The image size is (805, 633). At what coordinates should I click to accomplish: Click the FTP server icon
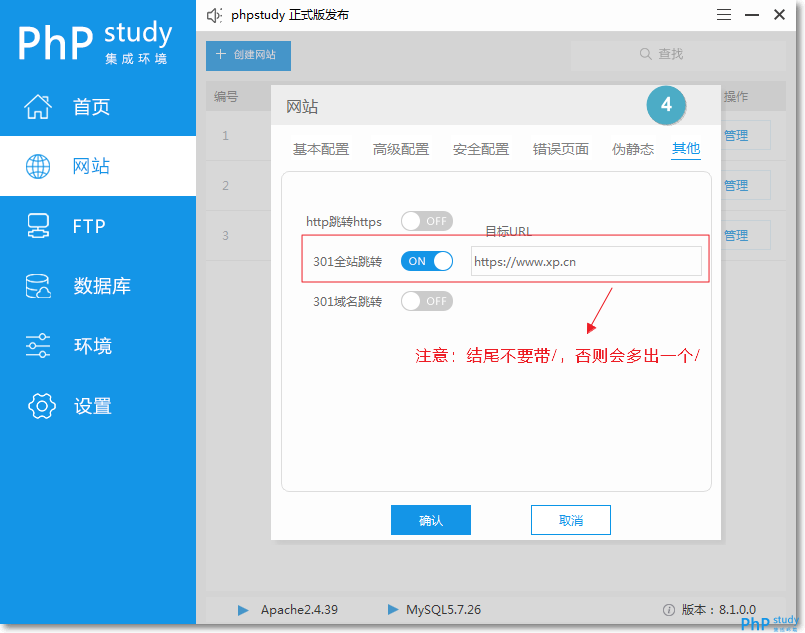38,226
